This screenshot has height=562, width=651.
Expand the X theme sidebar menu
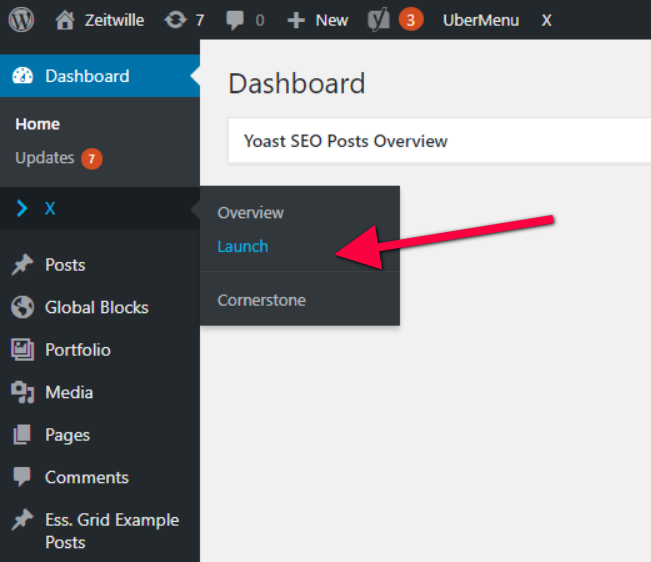click(x=50, y=208)
